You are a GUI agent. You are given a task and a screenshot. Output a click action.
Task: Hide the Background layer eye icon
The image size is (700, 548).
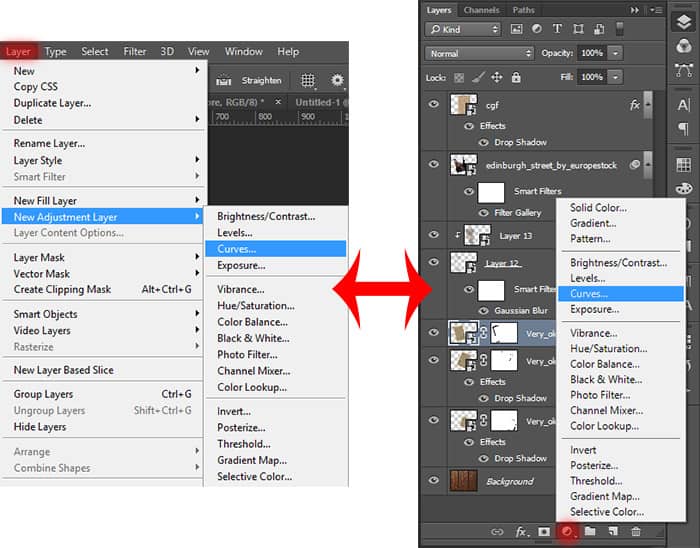click(433, 480)
